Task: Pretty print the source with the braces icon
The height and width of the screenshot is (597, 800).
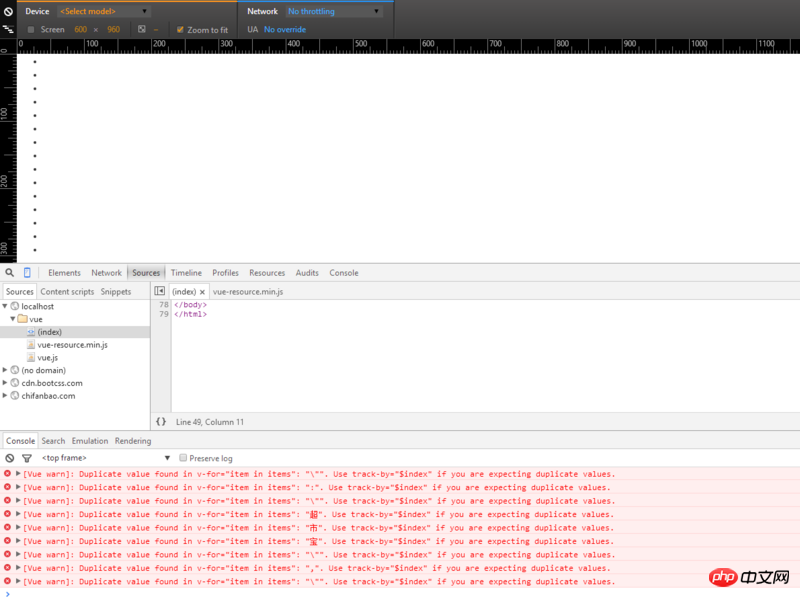Action: [x=161, y=421]
